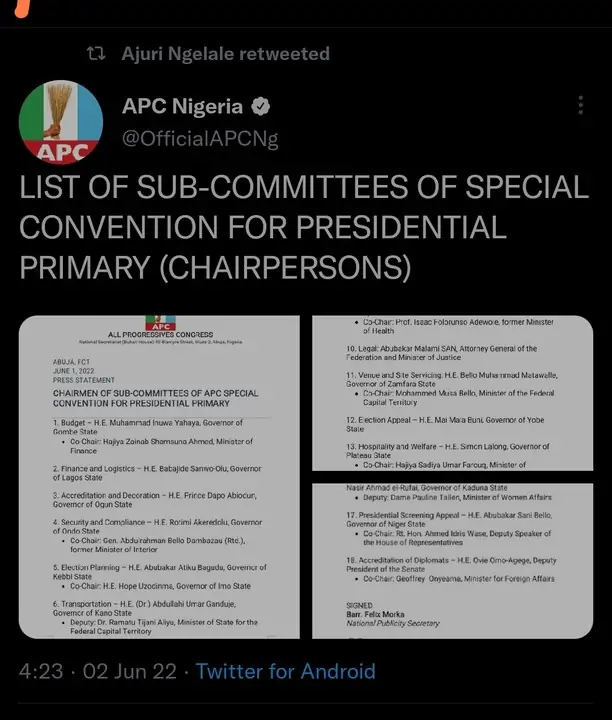612x720 pixels.
Task: Click the verified badge beside APC Nigeria
Action: pos(260,106)
